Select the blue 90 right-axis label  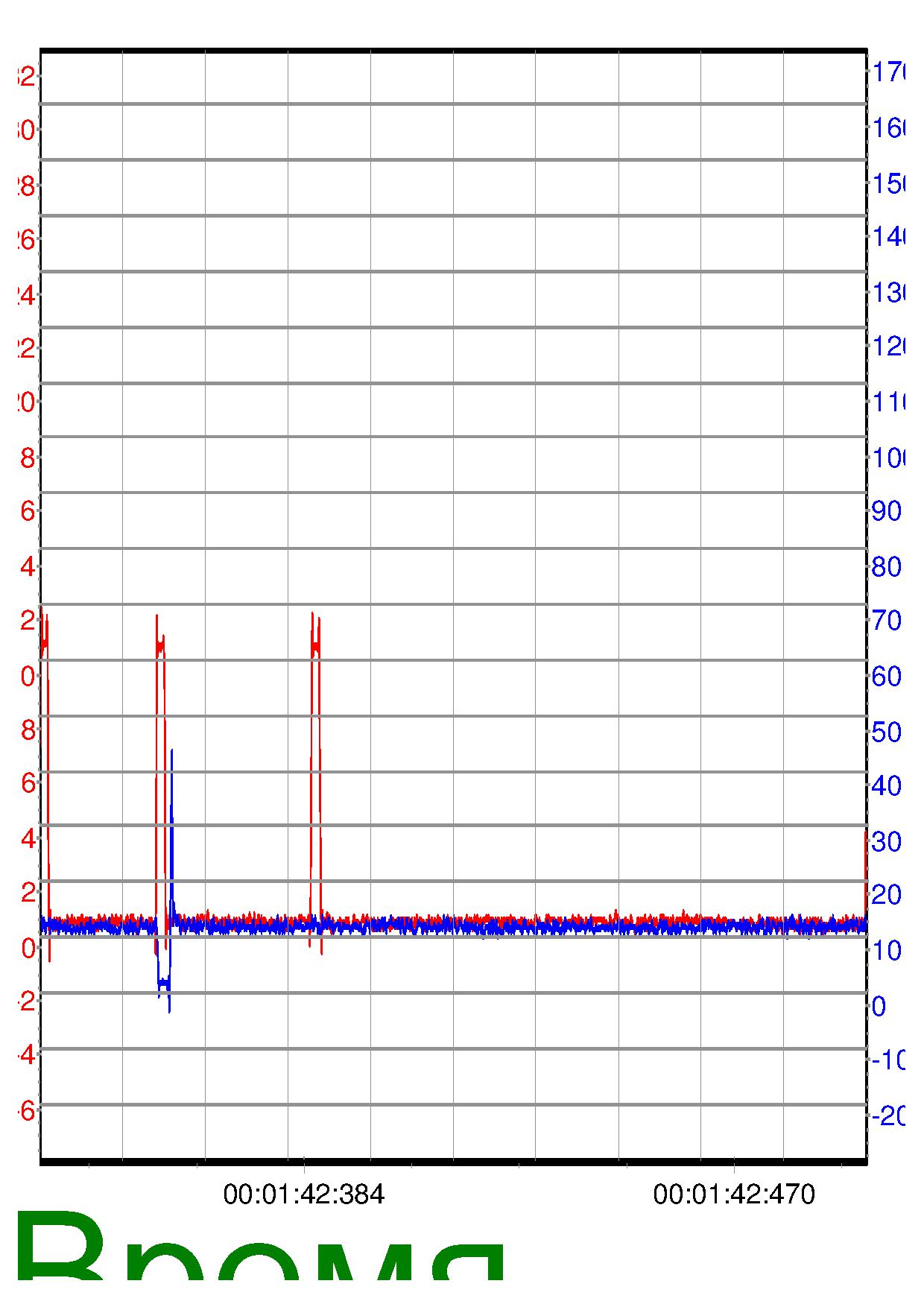click(x=886, y=511)
